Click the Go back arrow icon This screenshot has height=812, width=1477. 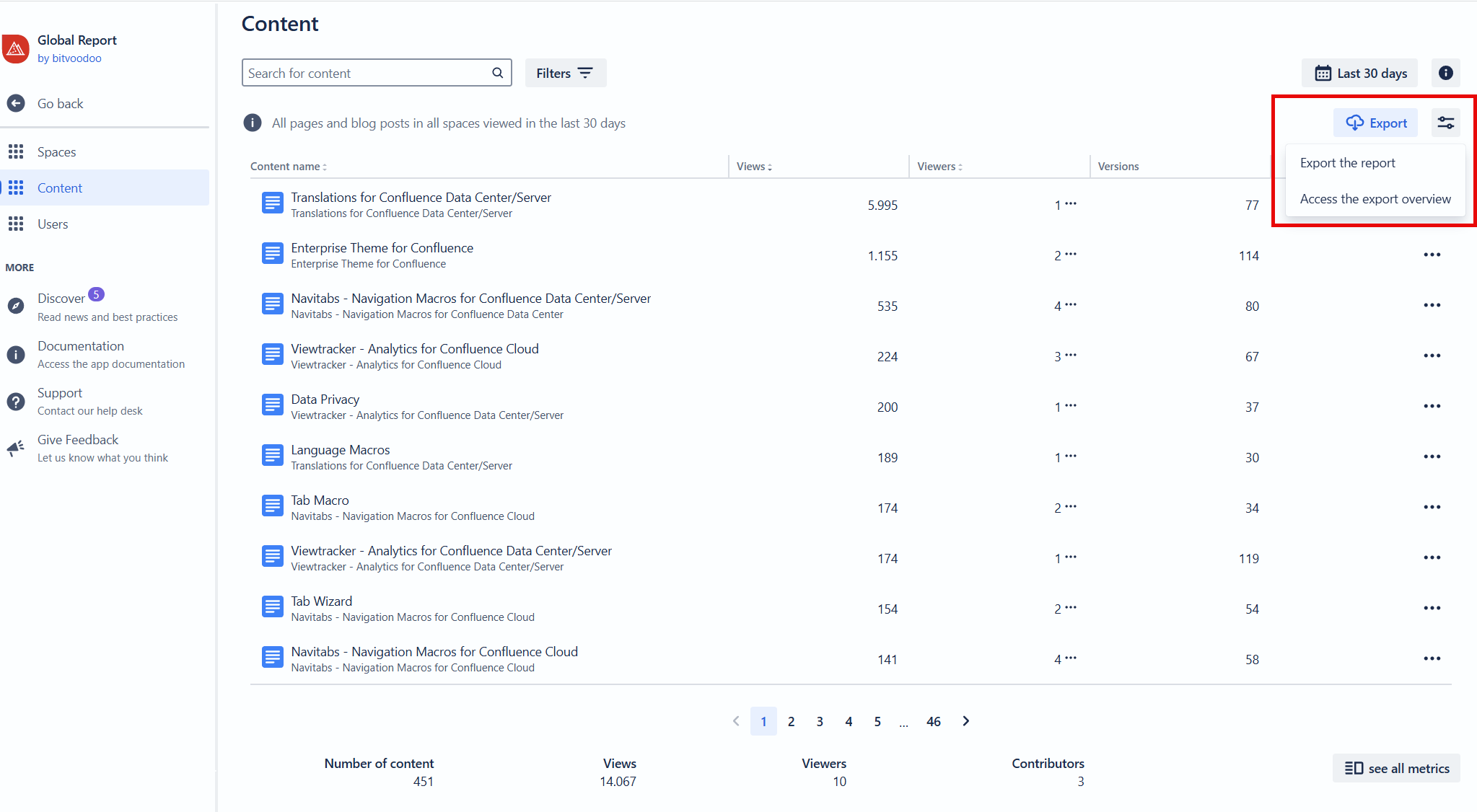(16, 103)
